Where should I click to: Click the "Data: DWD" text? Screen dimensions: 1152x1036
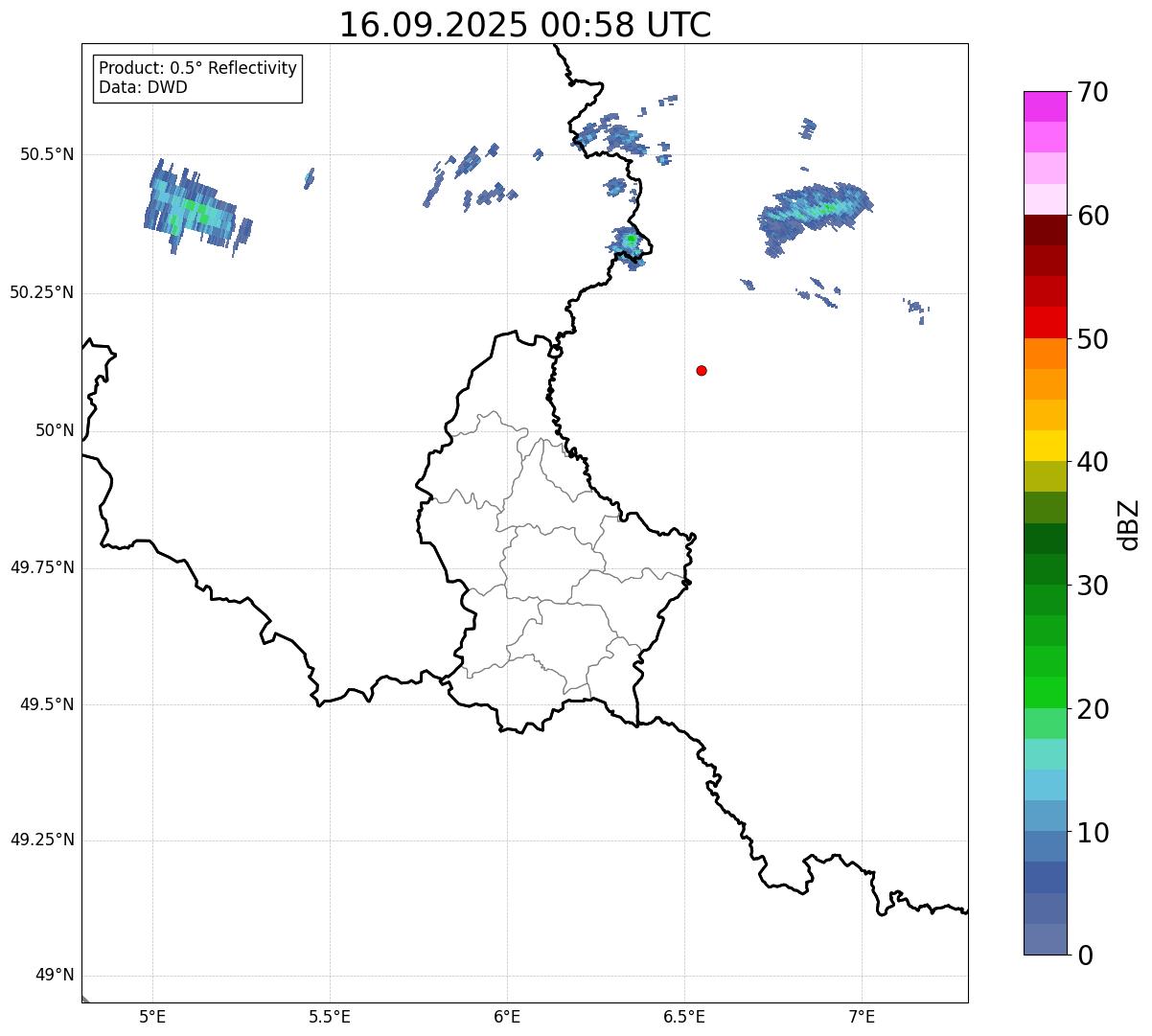(144, 87)
